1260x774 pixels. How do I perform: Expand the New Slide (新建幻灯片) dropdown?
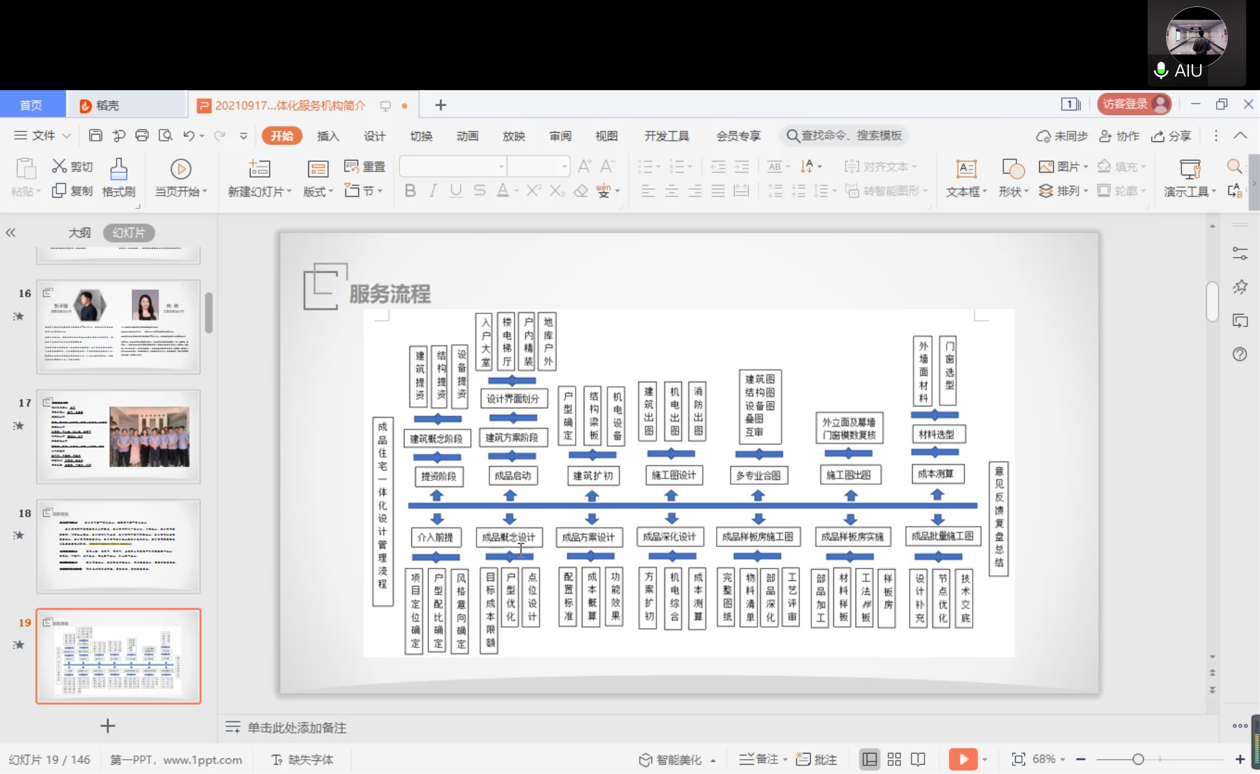[260, 191]
